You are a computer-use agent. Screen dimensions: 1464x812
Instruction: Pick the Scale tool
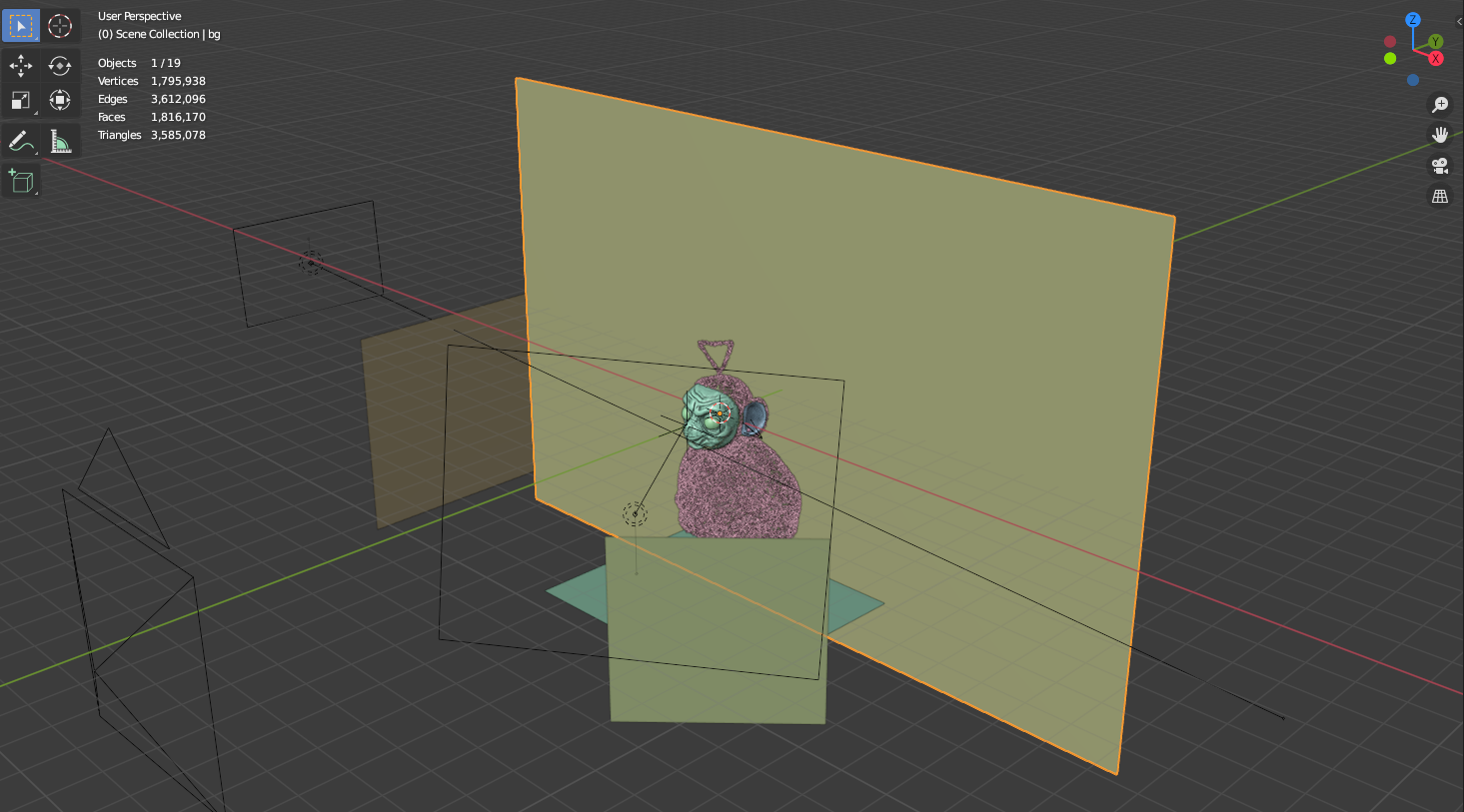21,100
